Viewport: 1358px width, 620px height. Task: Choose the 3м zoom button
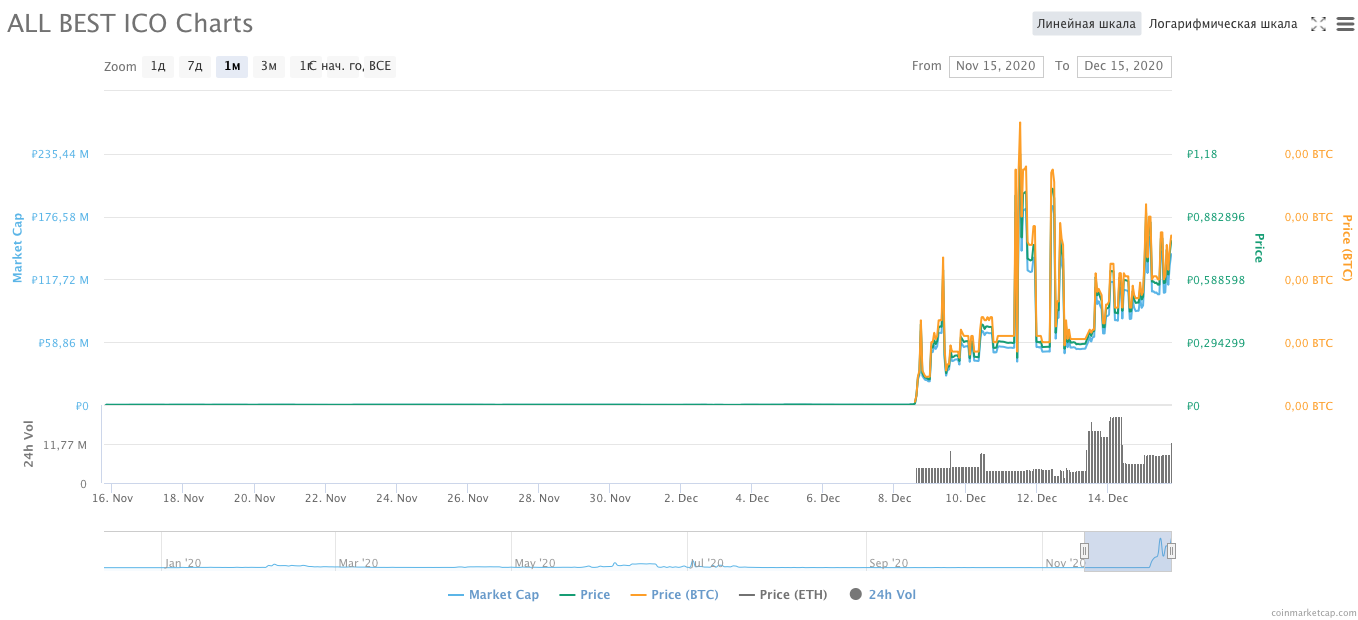coord(269,67)
